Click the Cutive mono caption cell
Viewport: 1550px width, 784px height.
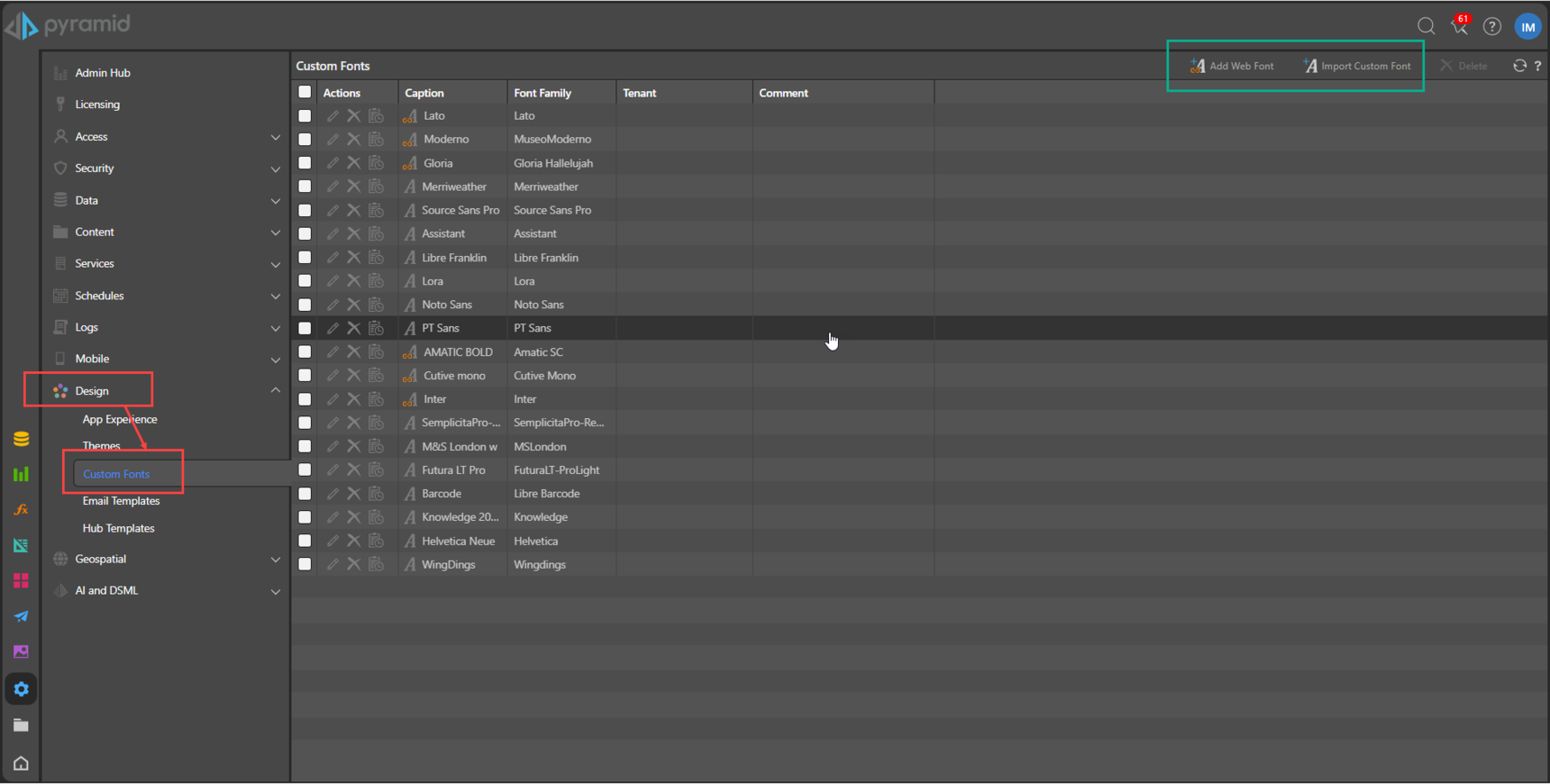454,376
